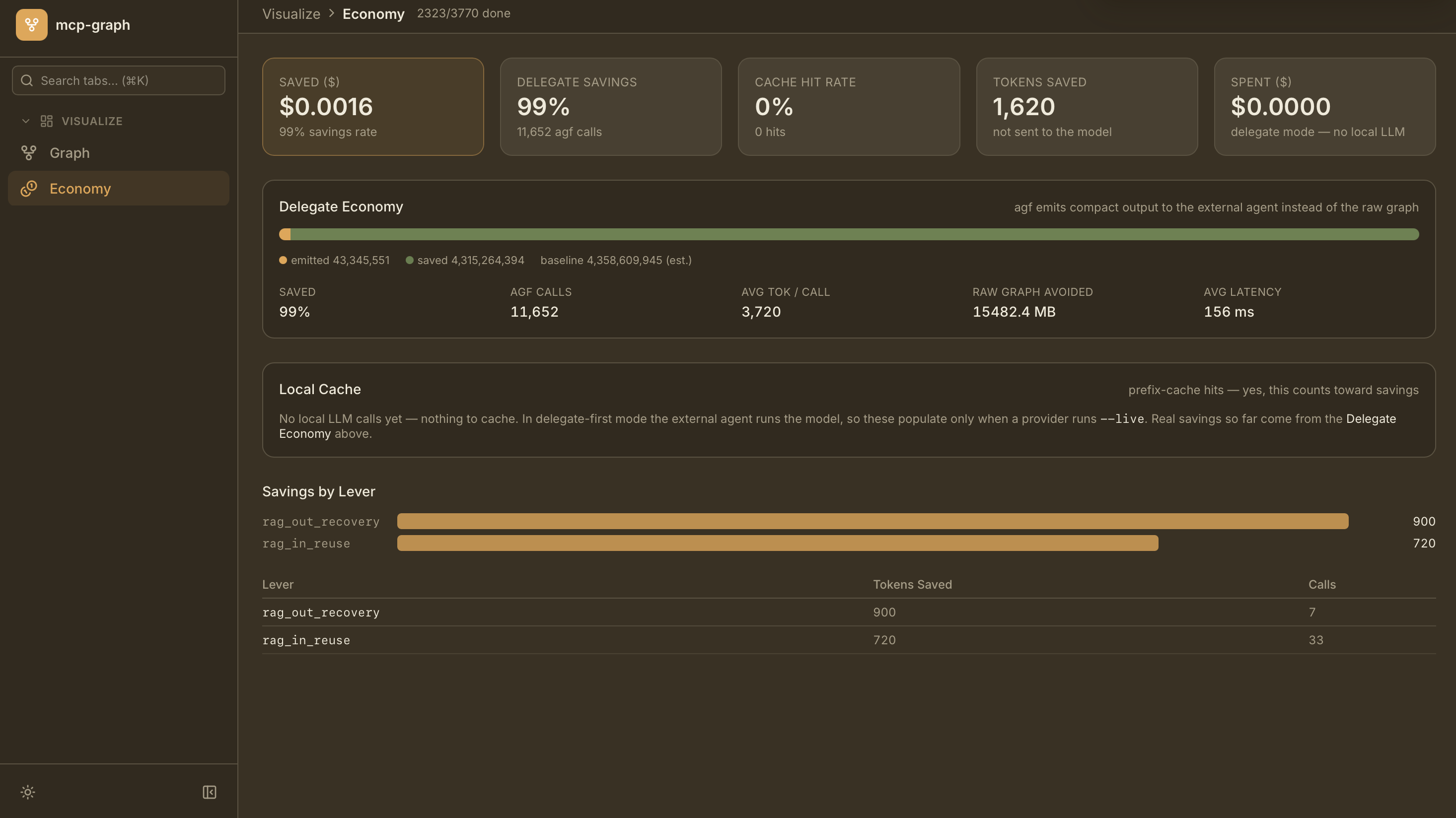Click the 33 calls table cell
Image resolution: width=1456 pixels, height=818 pixels.
coord(1316,639)
